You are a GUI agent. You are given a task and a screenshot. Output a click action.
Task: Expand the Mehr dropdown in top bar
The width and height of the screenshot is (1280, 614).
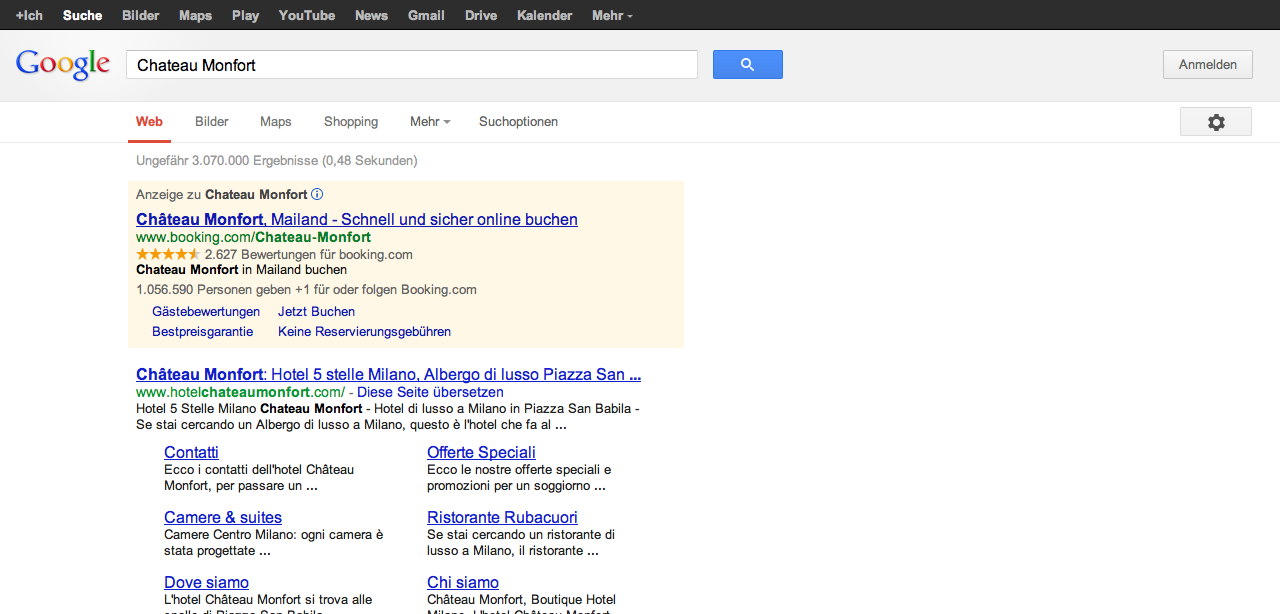[x=611, y=15]
